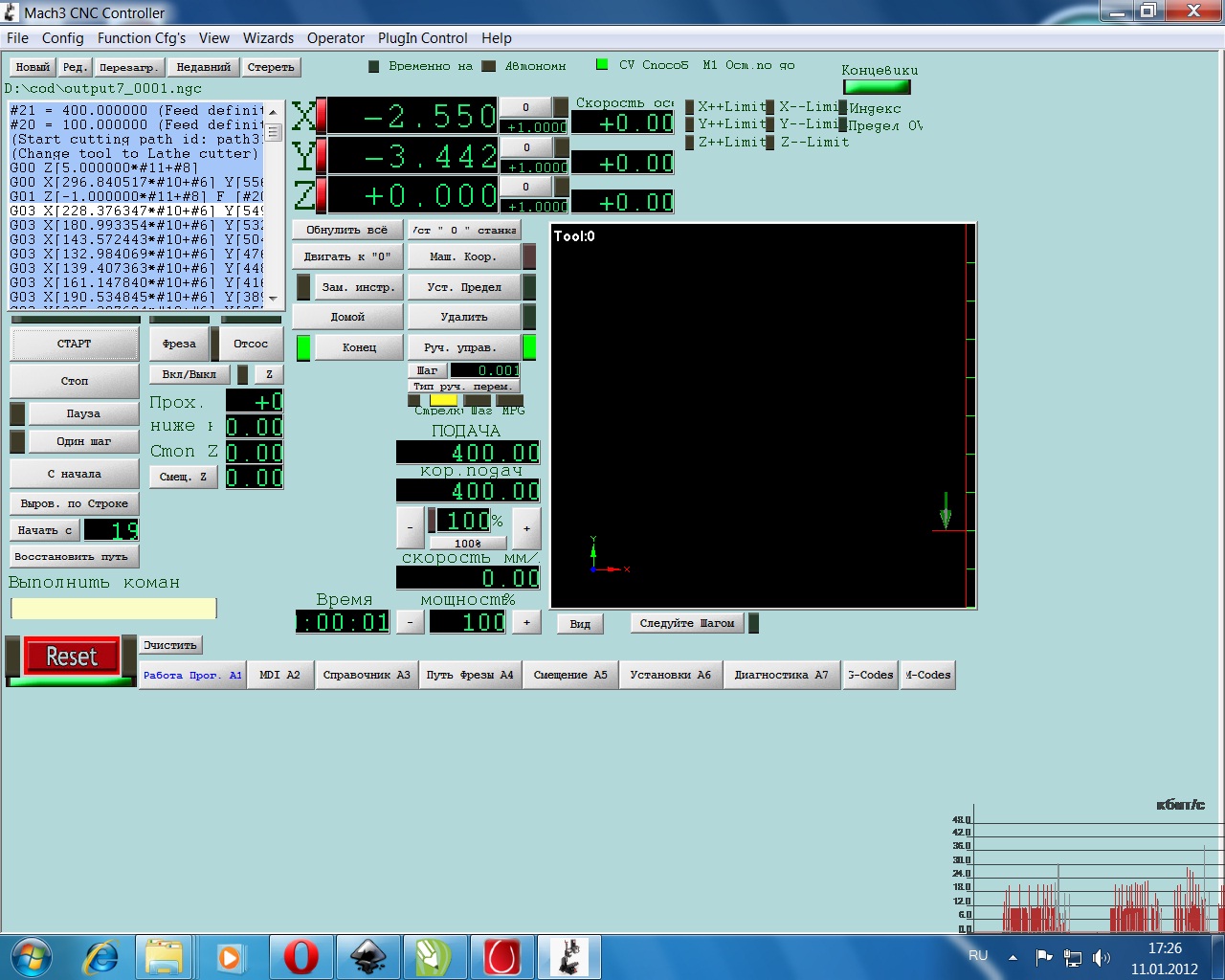Toggle the Пауза button

pyautogui.click(x=83, y=413)
